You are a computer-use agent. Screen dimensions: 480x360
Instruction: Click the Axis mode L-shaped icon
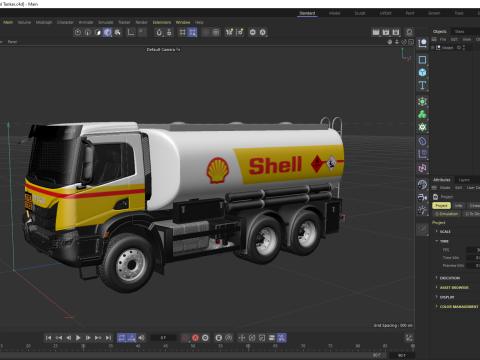point(131,32)
